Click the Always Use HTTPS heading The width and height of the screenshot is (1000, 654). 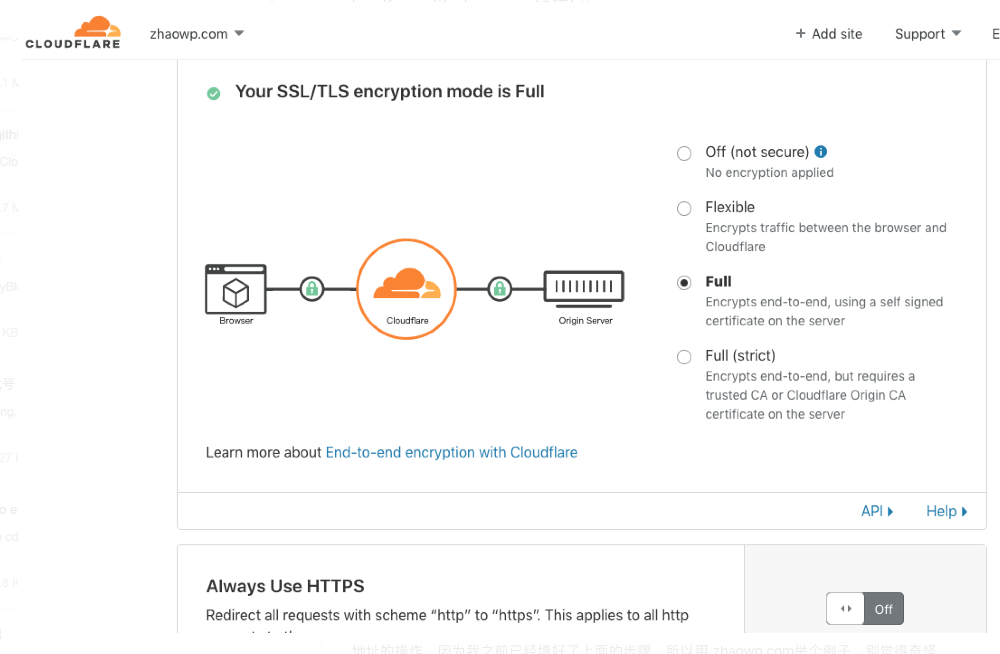coord(285,586)
